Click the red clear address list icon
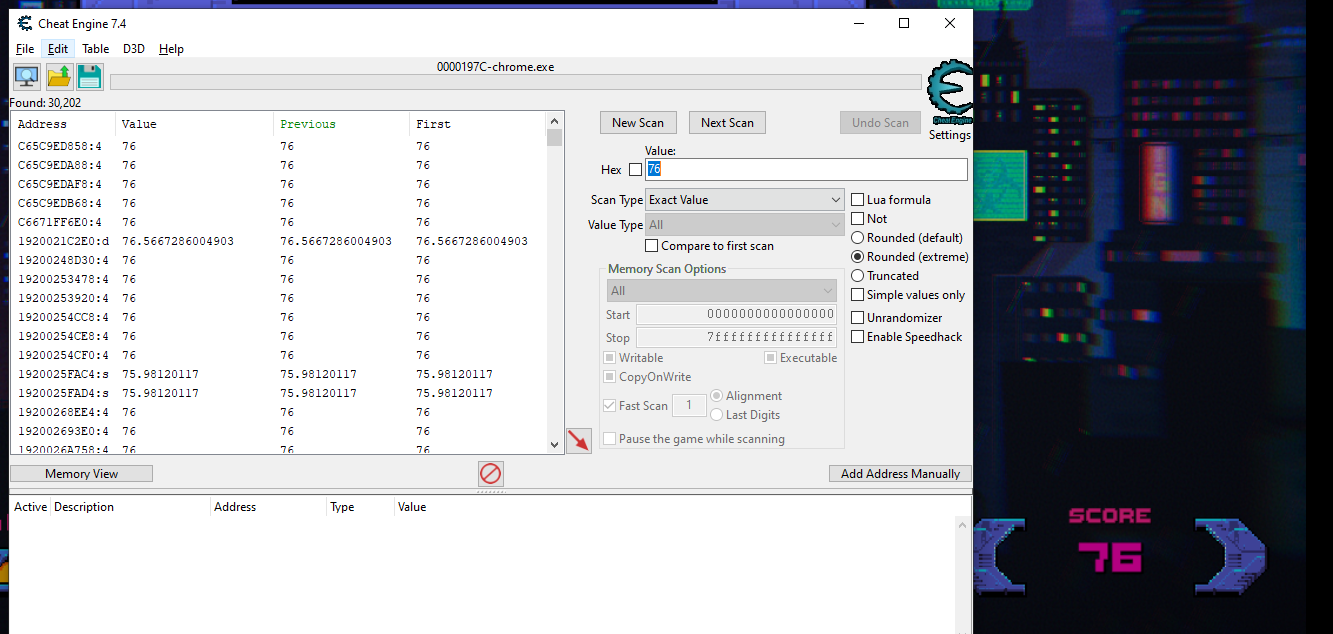Image resolution: width=1333 pixels, height=634 pixels. (490, 474)
